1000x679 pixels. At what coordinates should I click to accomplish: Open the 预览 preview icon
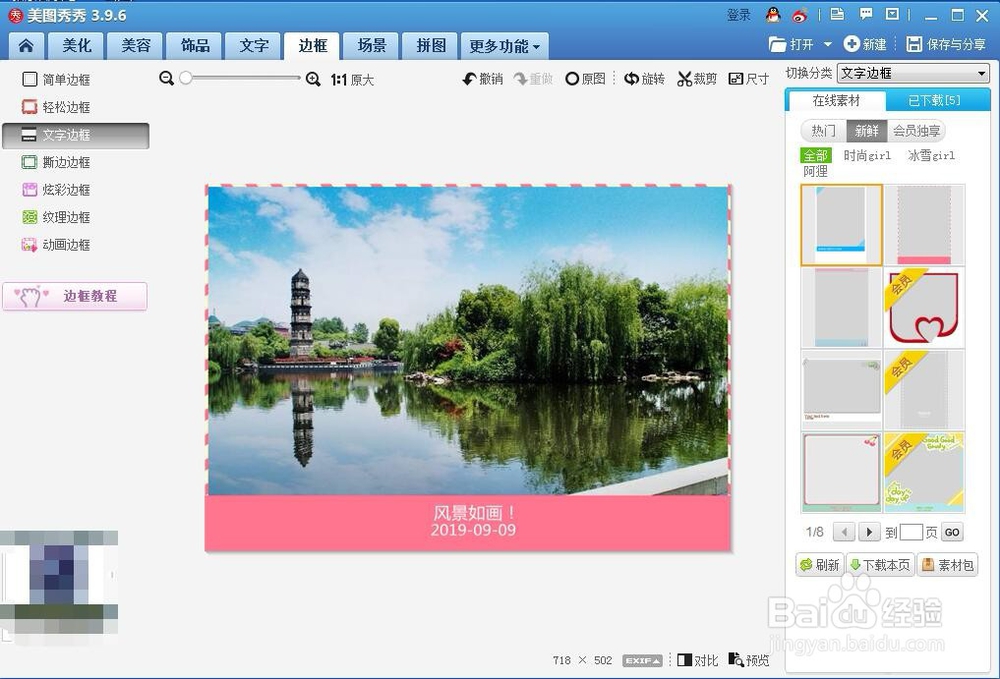(x=748, y=660)
